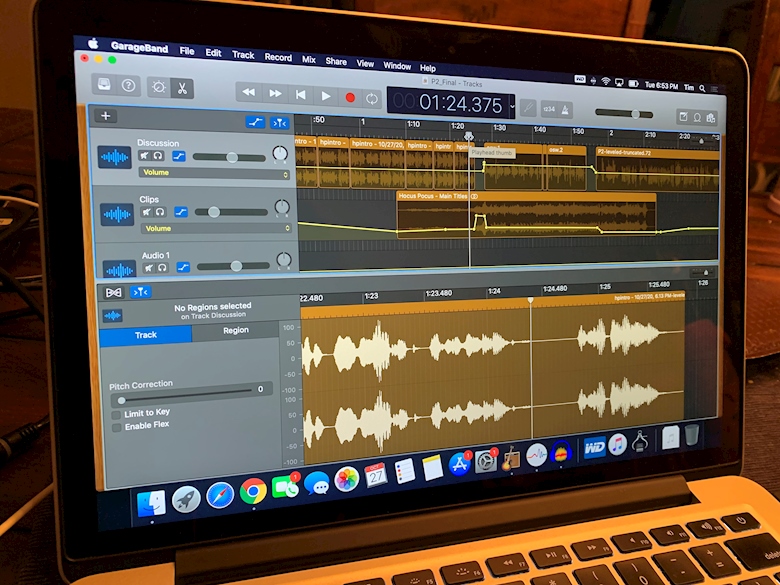Viewport: 780px width, 585px height.
Task: Mute the Discussion track
Action: point(144,155)
